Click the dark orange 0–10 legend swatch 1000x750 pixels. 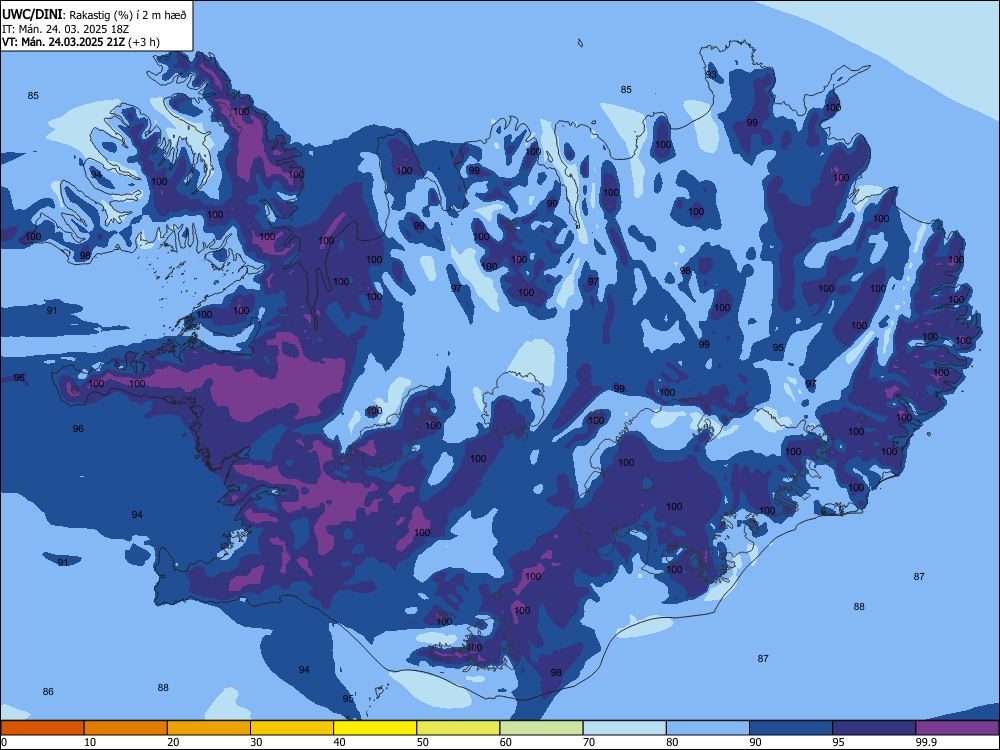pos(42,728)
